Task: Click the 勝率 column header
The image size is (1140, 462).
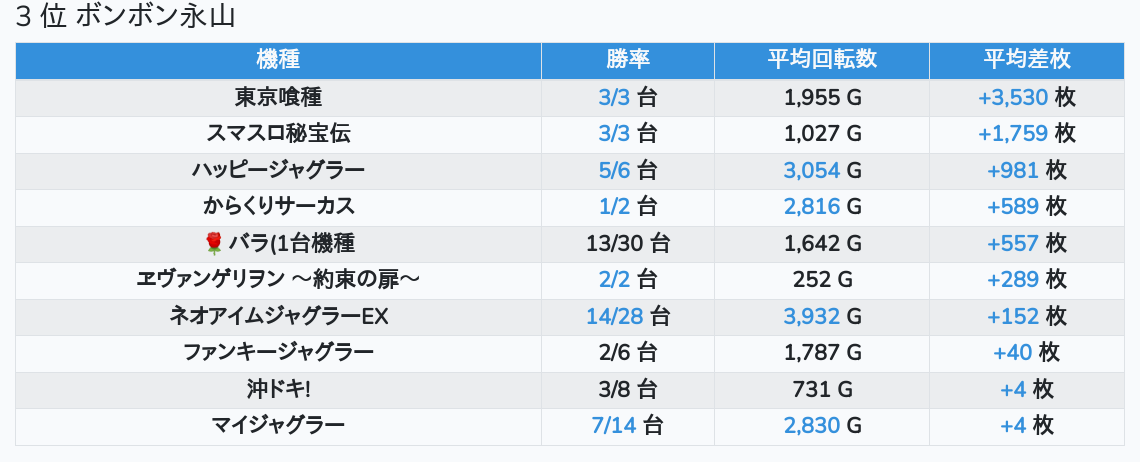Action: click(x=627, y=60)
